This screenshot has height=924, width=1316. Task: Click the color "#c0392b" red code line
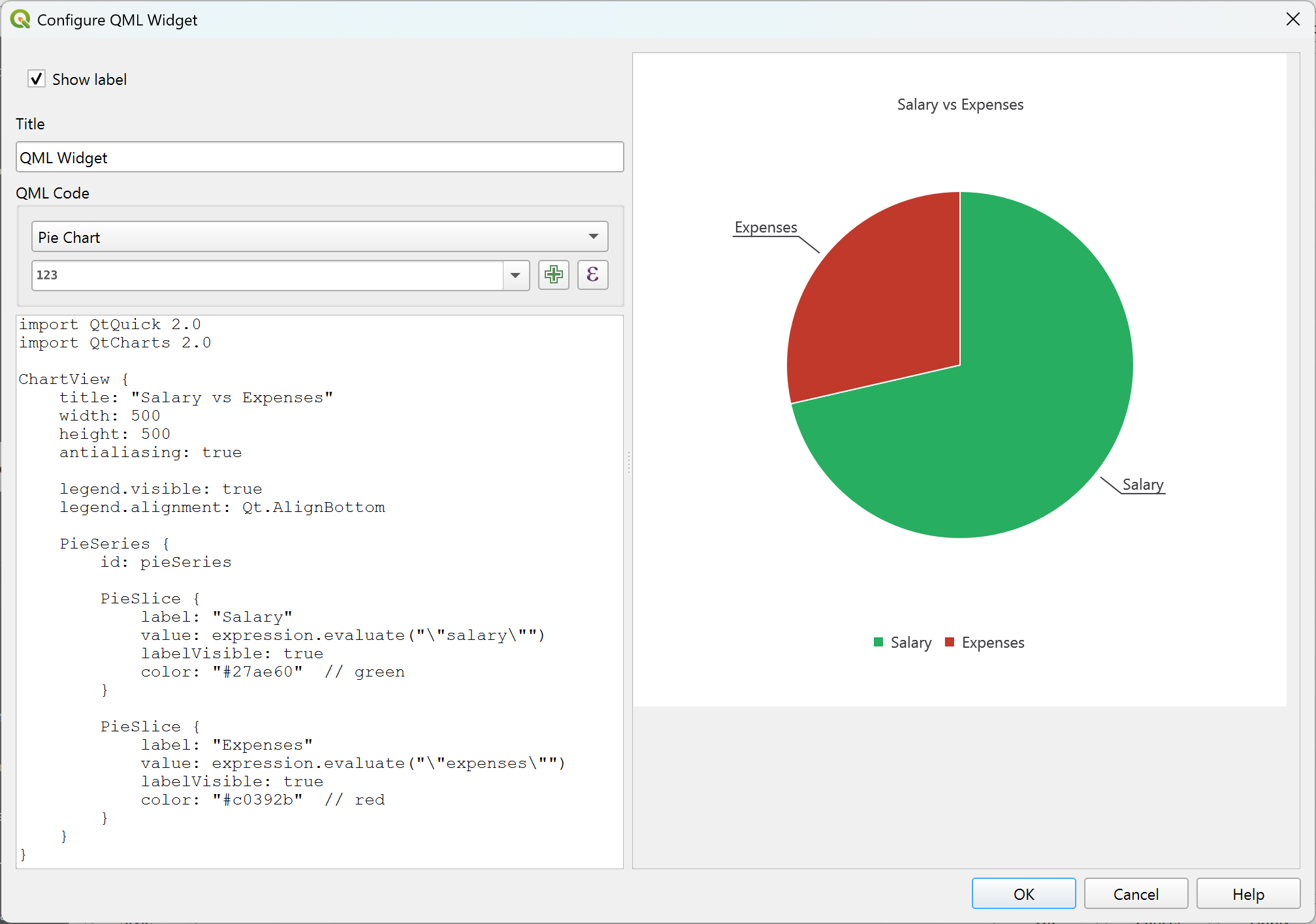(x=263, y=800)
